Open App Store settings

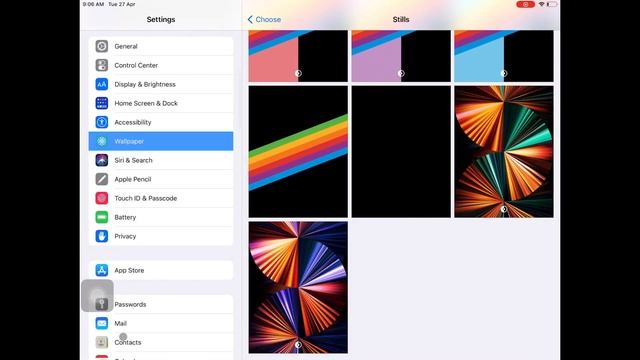(161, 270)
